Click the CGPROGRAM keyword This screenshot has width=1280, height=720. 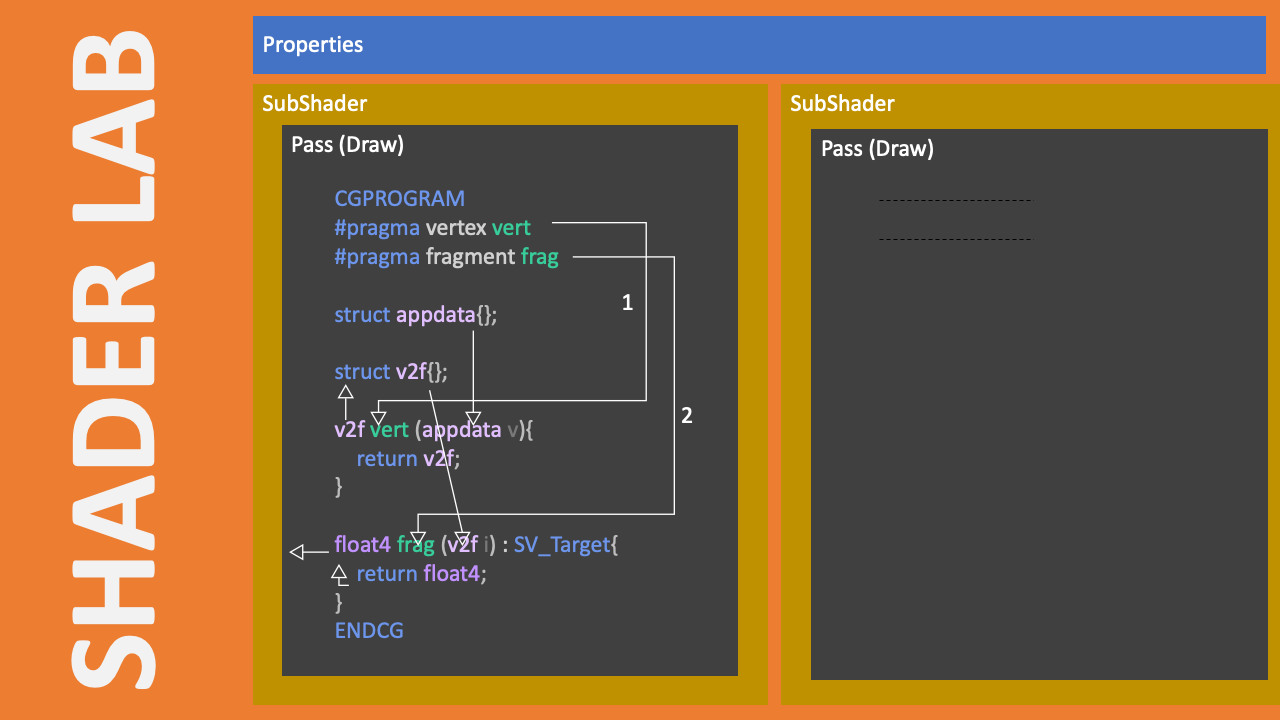[399, 198]
